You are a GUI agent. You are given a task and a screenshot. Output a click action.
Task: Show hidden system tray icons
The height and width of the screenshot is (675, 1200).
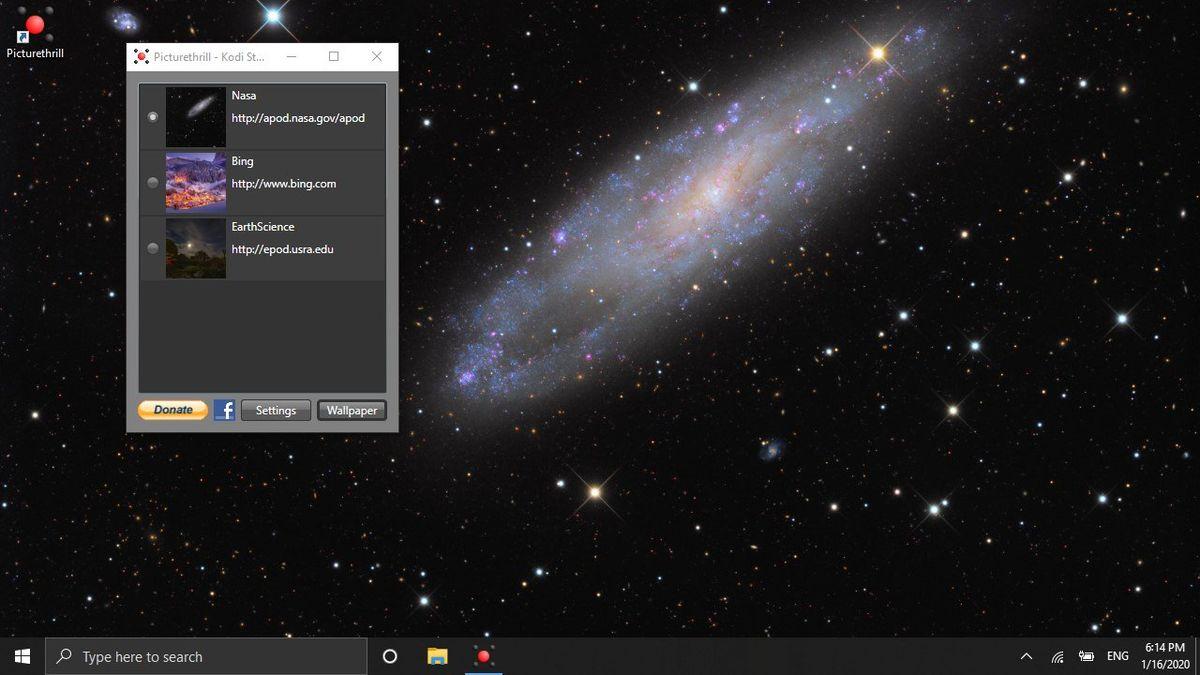pyautogui.click(x=1026, y=657)
